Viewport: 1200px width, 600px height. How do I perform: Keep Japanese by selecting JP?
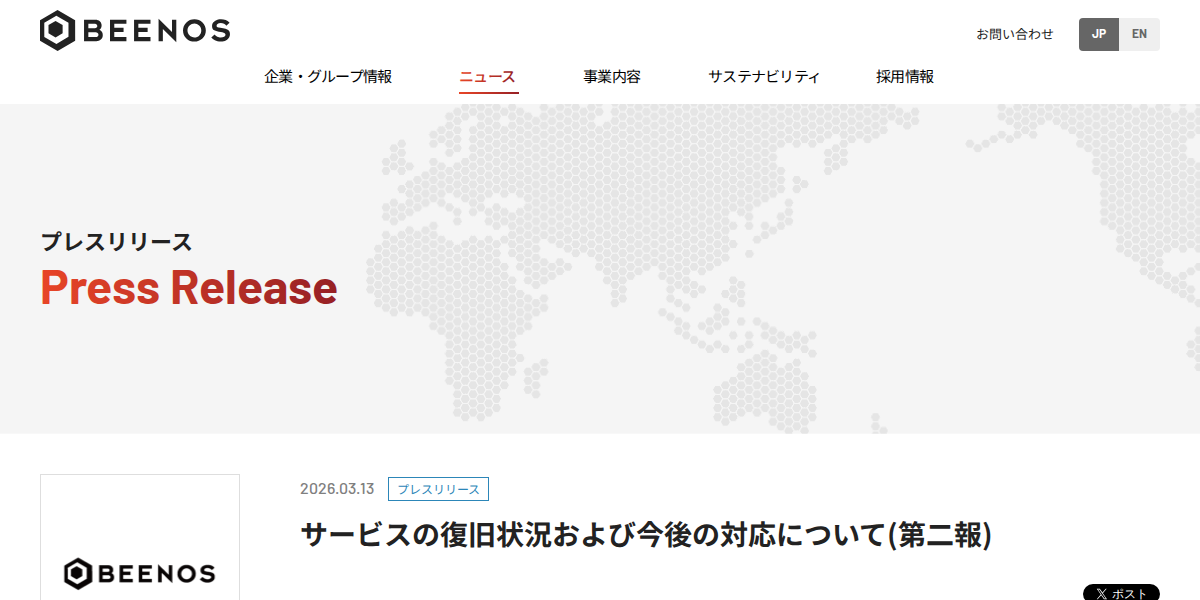coord(1099,33)
